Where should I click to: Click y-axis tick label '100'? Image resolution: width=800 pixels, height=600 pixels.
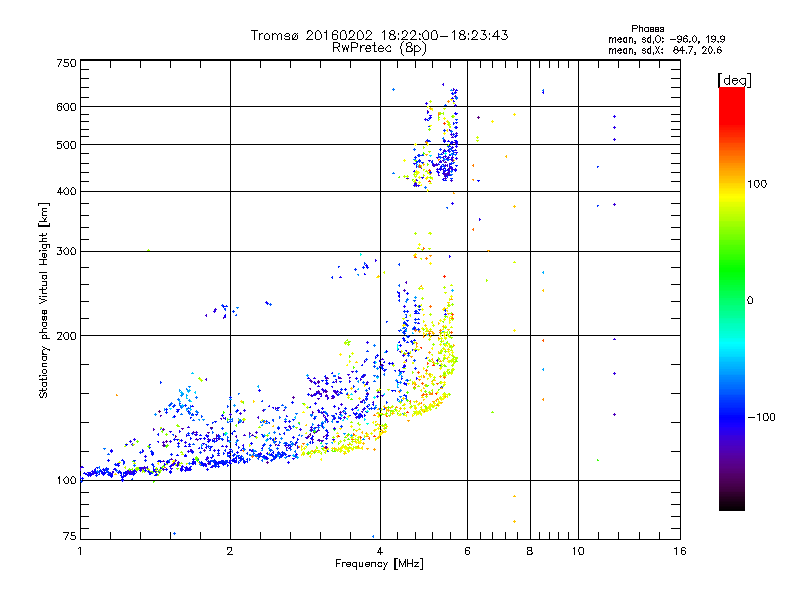pyautogui.click(x=66, y=481)
